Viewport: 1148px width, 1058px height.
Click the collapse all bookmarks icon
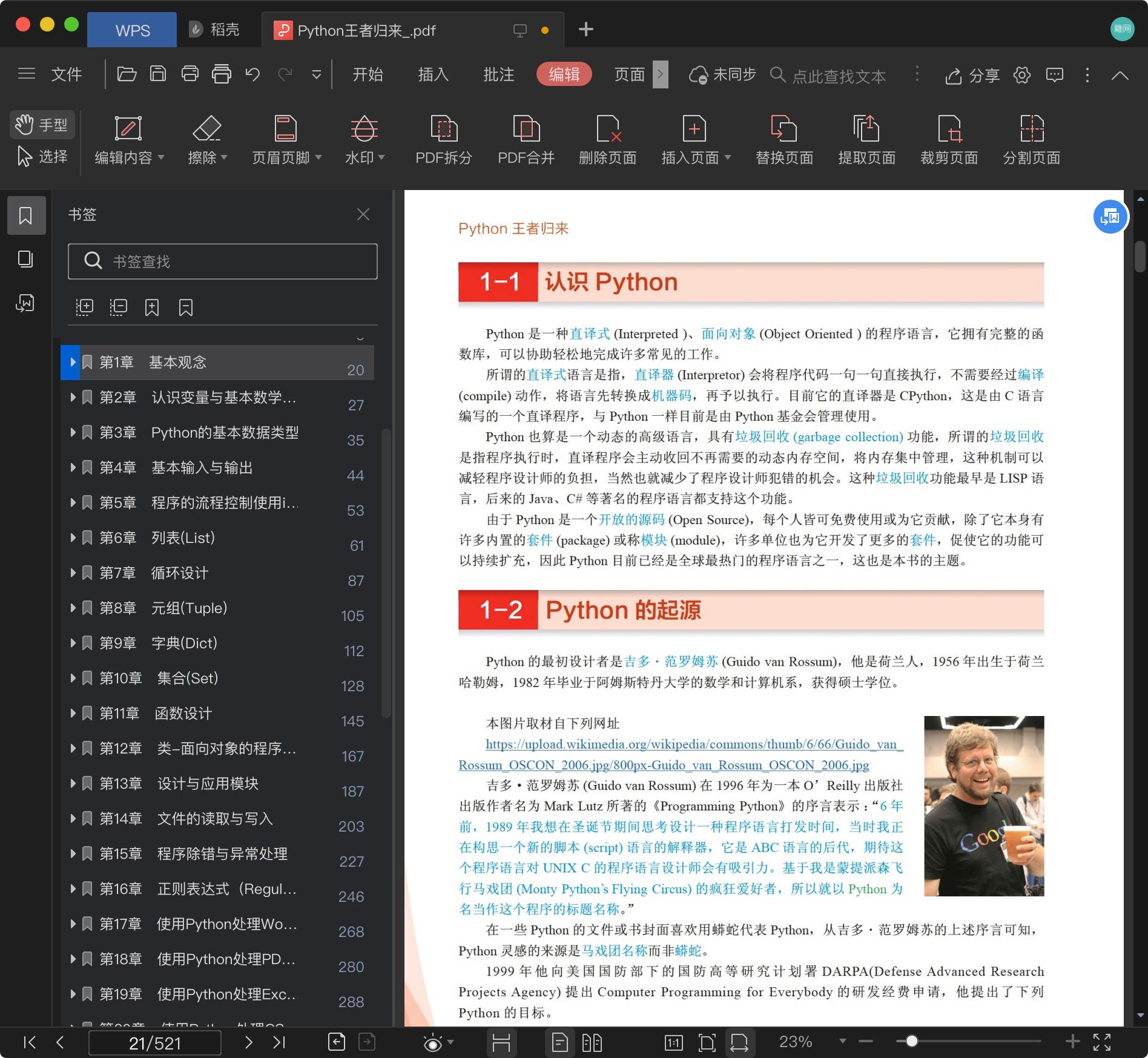click(x=118, y=307)
